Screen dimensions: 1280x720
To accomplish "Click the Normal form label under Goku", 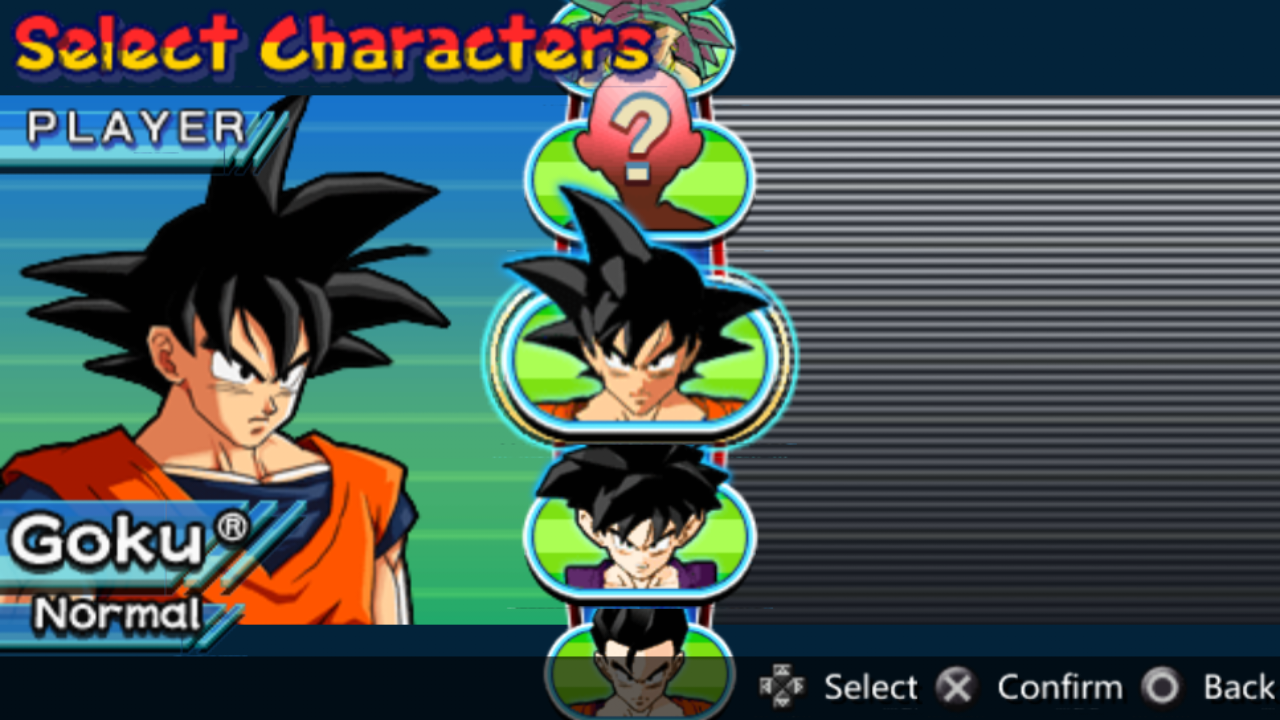I will tap(118, 614).
